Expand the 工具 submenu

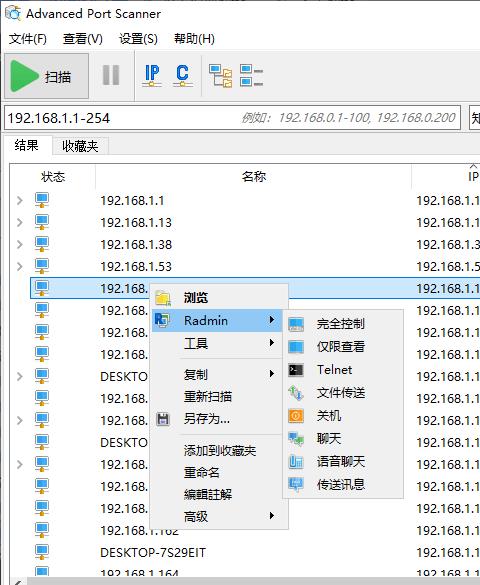coord(217,343)
